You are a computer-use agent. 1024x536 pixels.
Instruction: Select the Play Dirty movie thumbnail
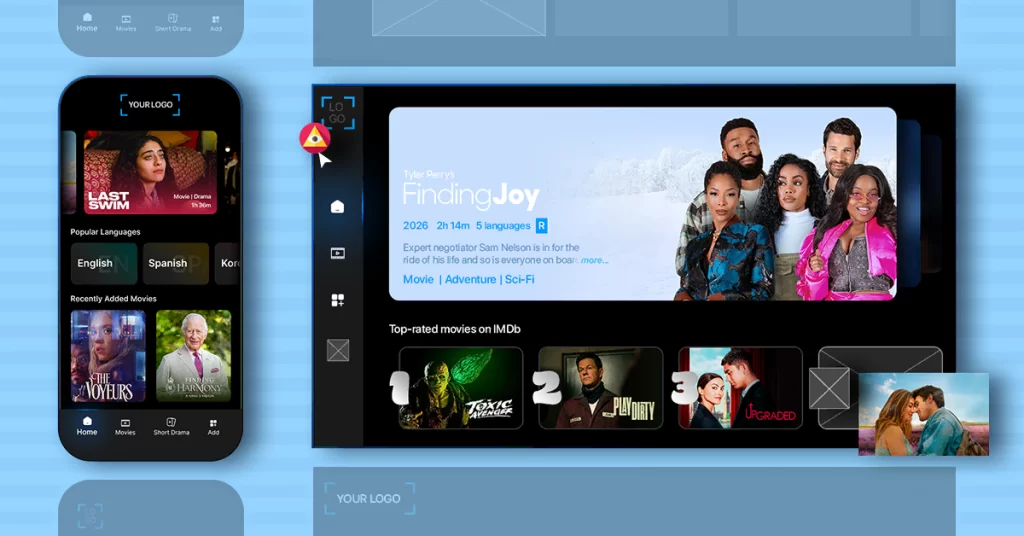click(x=600, y=388)
